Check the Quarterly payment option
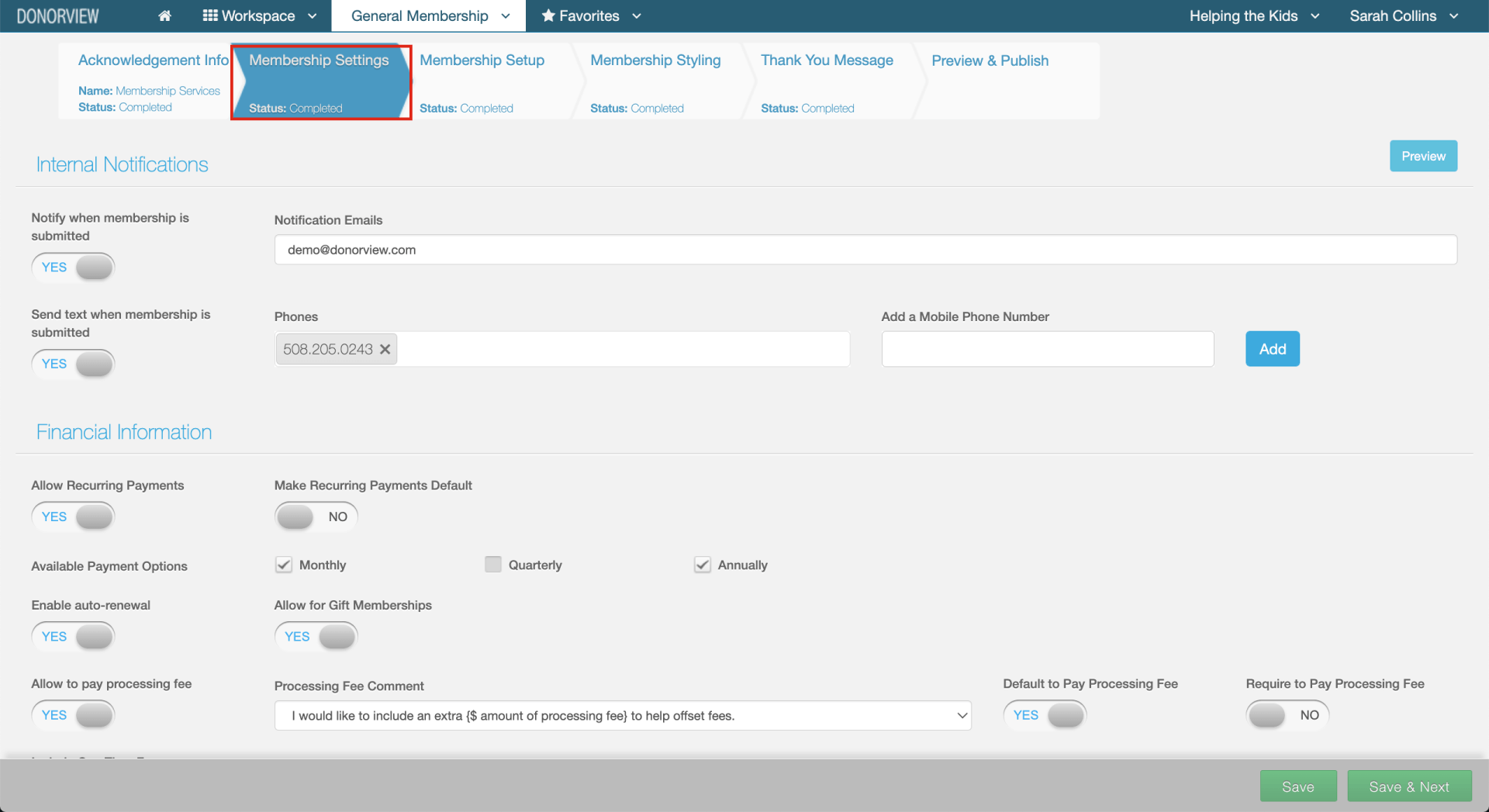The height and width of the screenshot is (812, 1489). coord(493,565)
